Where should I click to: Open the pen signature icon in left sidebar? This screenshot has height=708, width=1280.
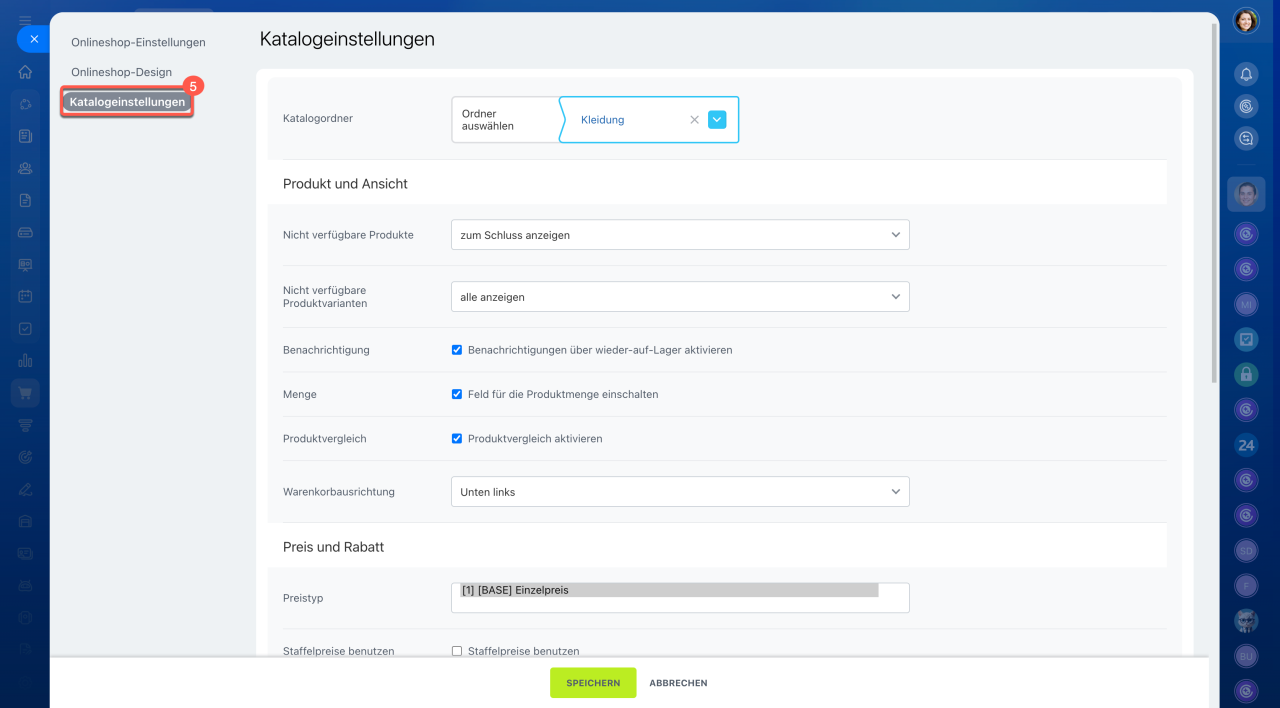25,489
